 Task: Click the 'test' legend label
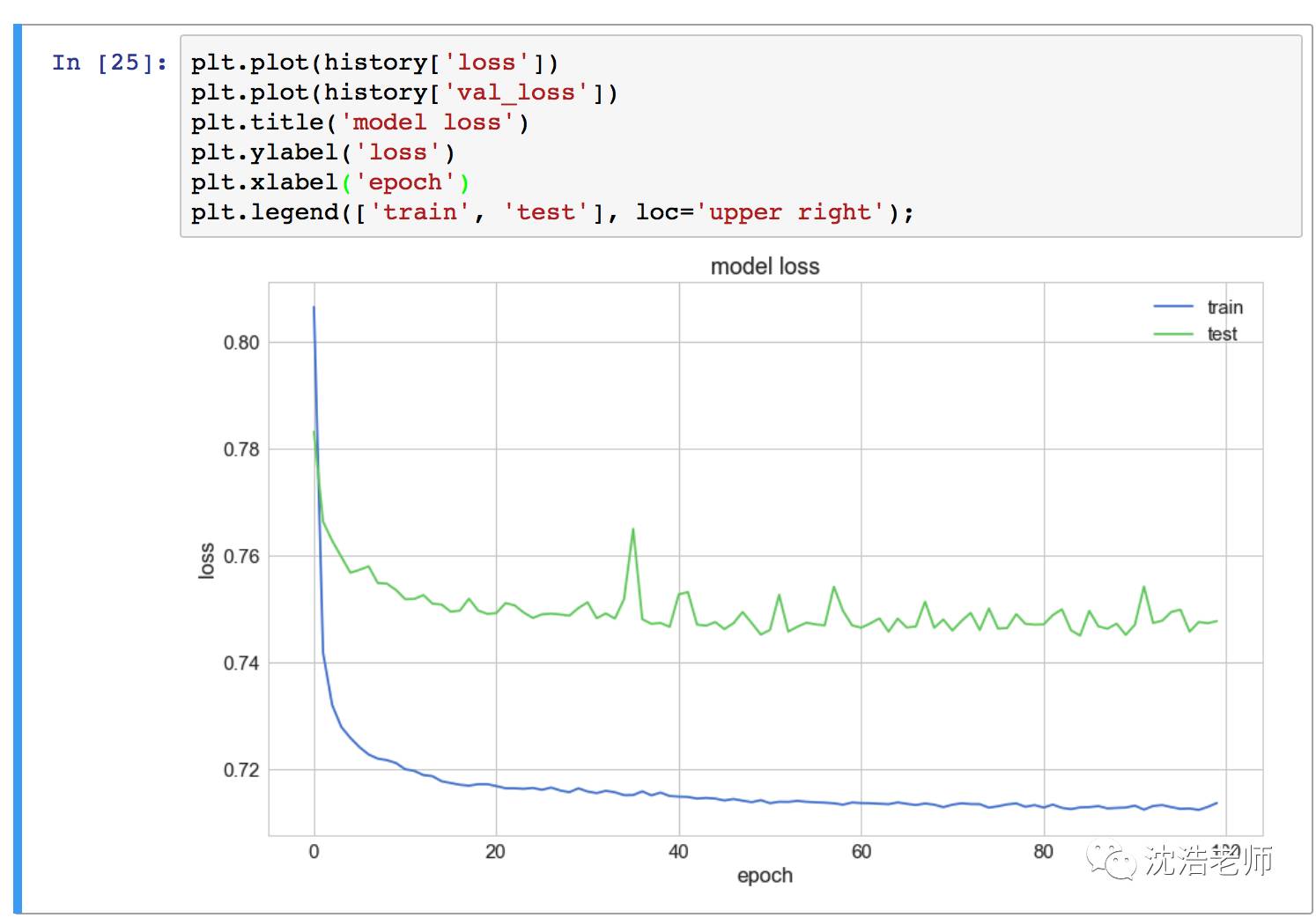(x=1222, y=334)
